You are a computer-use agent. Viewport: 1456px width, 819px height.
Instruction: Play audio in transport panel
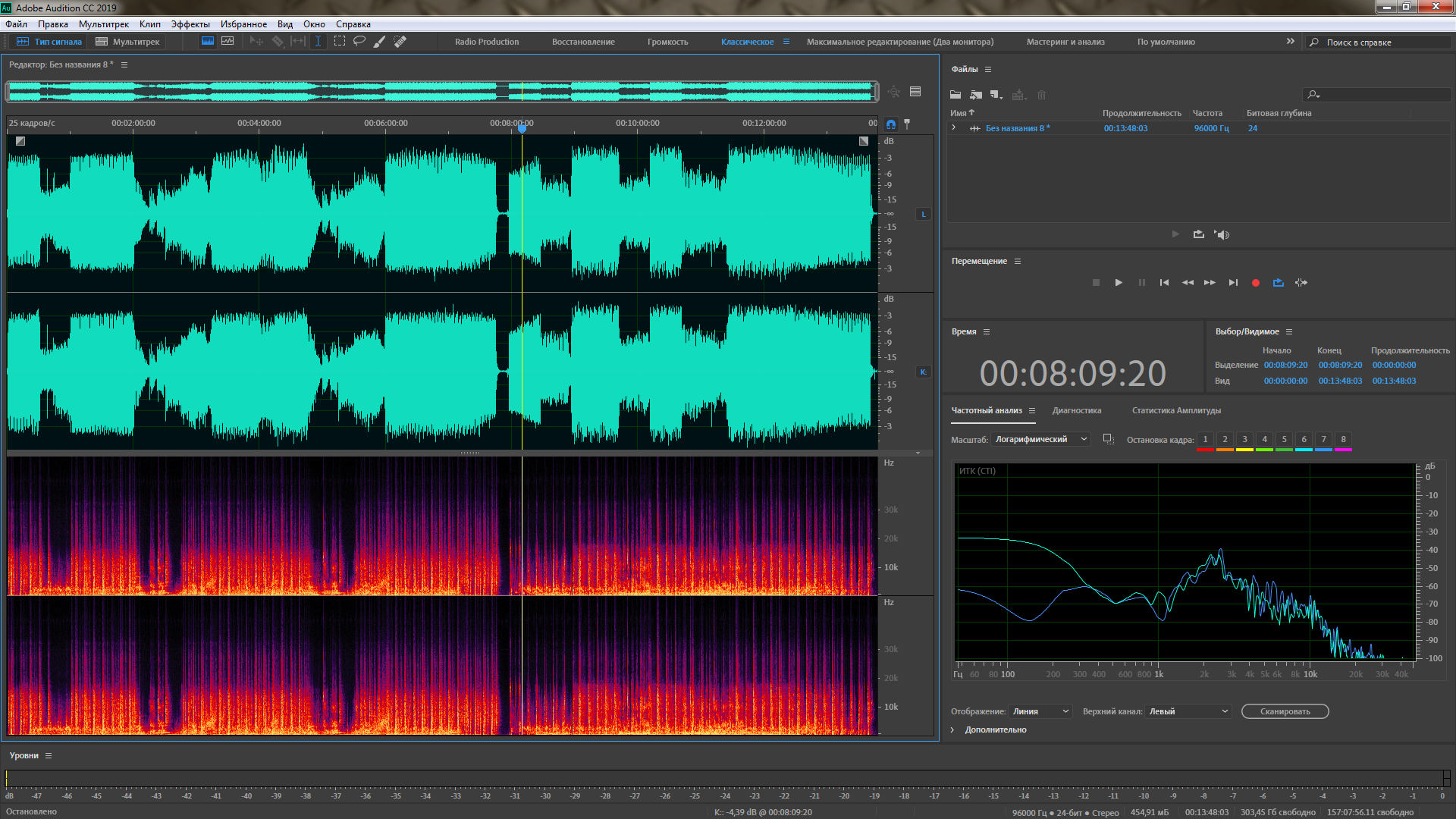point(1119,282)
